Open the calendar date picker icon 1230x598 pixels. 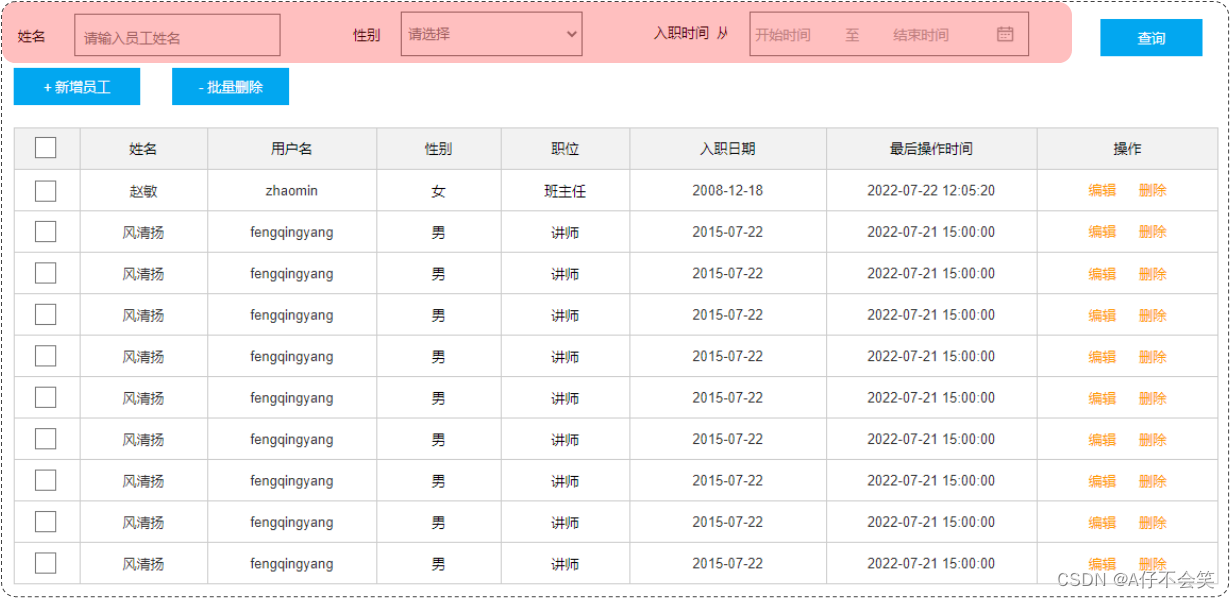1005,33
